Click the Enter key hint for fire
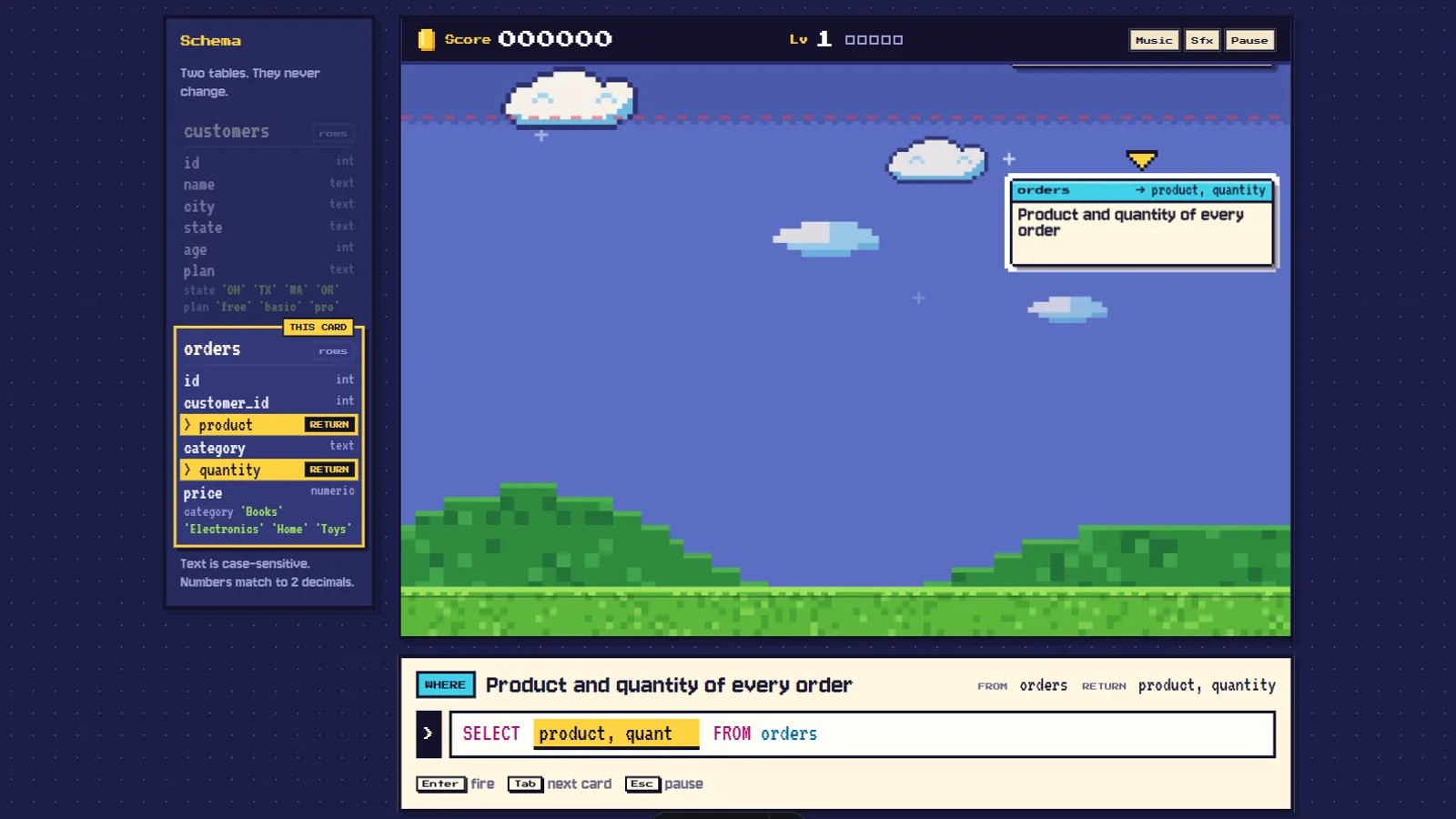The height and width of the screenshot is (819, 1456). [440, 784]
